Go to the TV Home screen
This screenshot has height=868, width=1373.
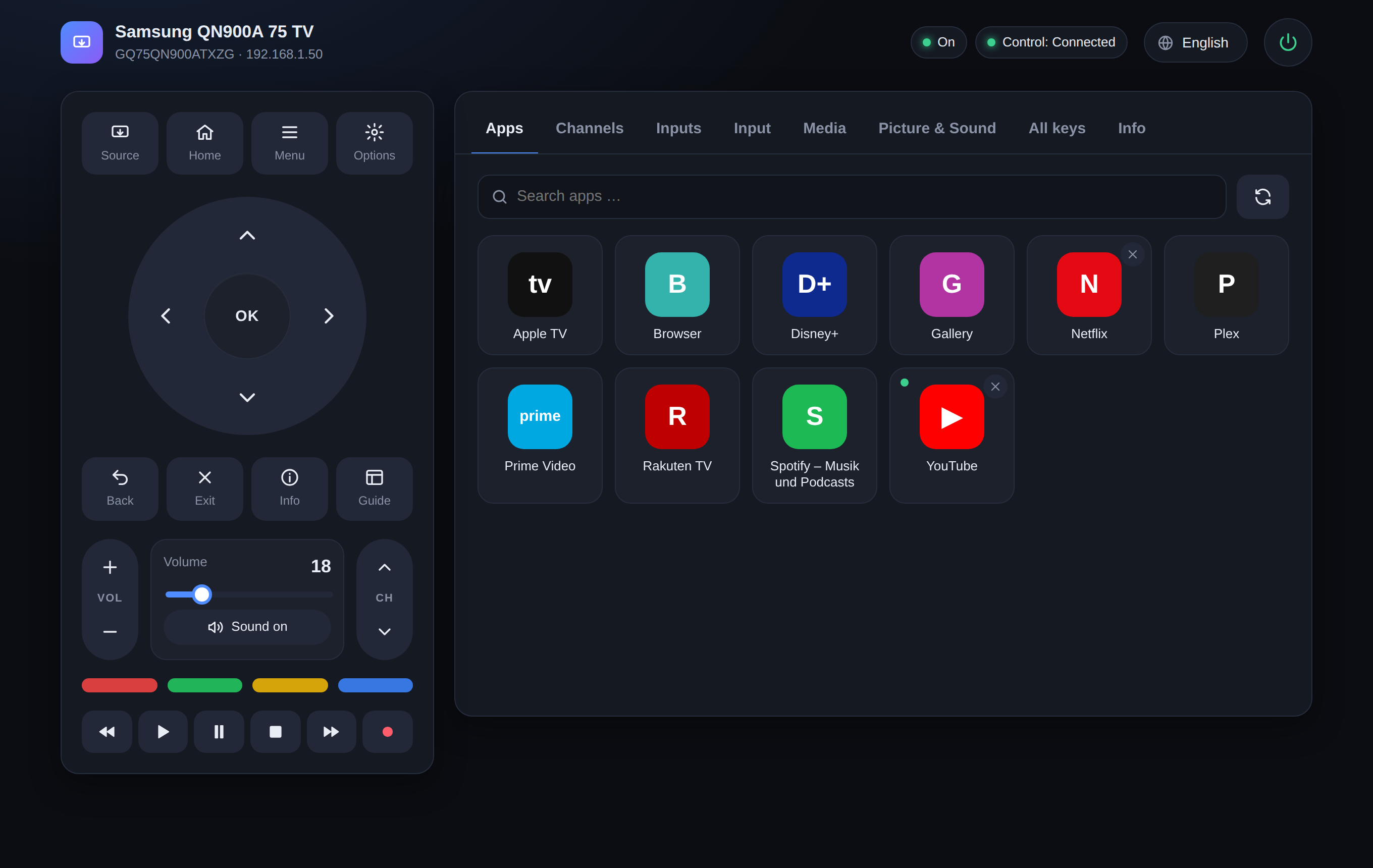pyautogui.click(x=205, y=143)
